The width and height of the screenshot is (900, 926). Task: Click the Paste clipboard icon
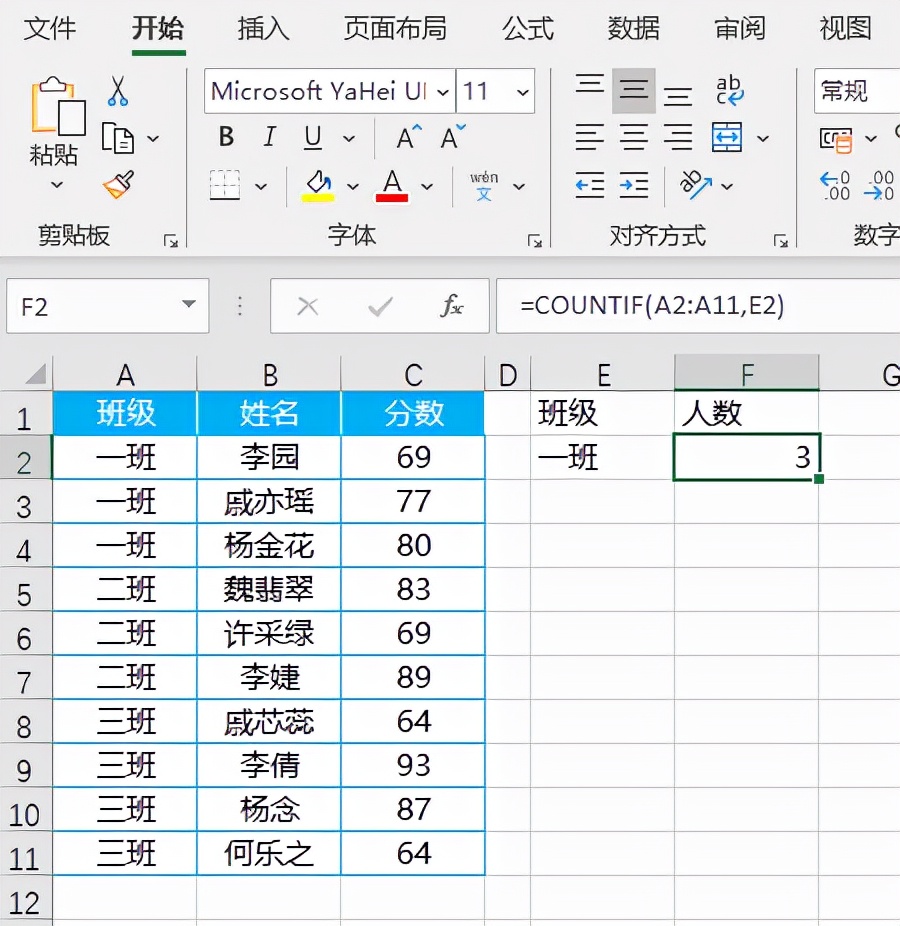(57, 106)
